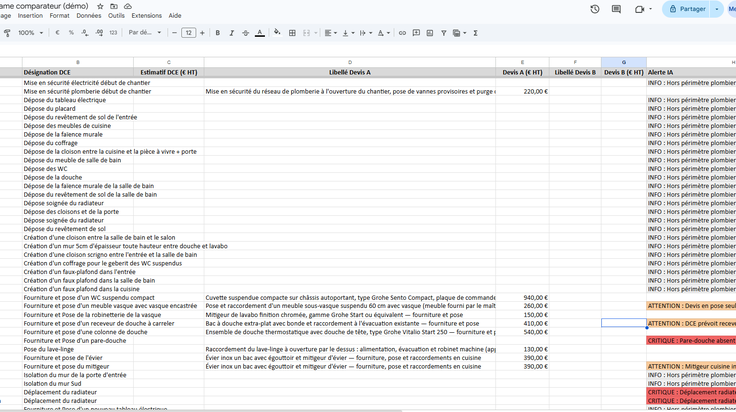
Task: Expand share options arrow beside Partager
Action: [x=717, y=9]
